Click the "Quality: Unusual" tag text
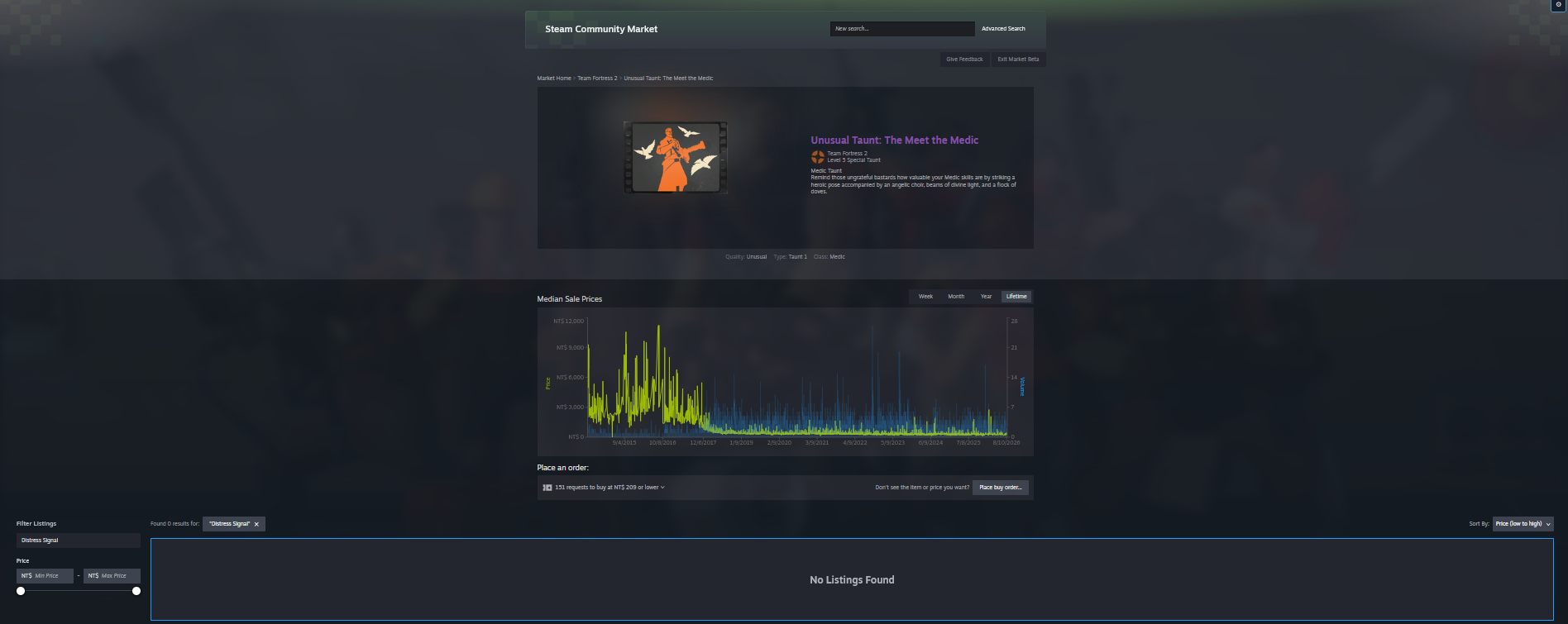Viewport: 1568px width, 624px height. 746,257
